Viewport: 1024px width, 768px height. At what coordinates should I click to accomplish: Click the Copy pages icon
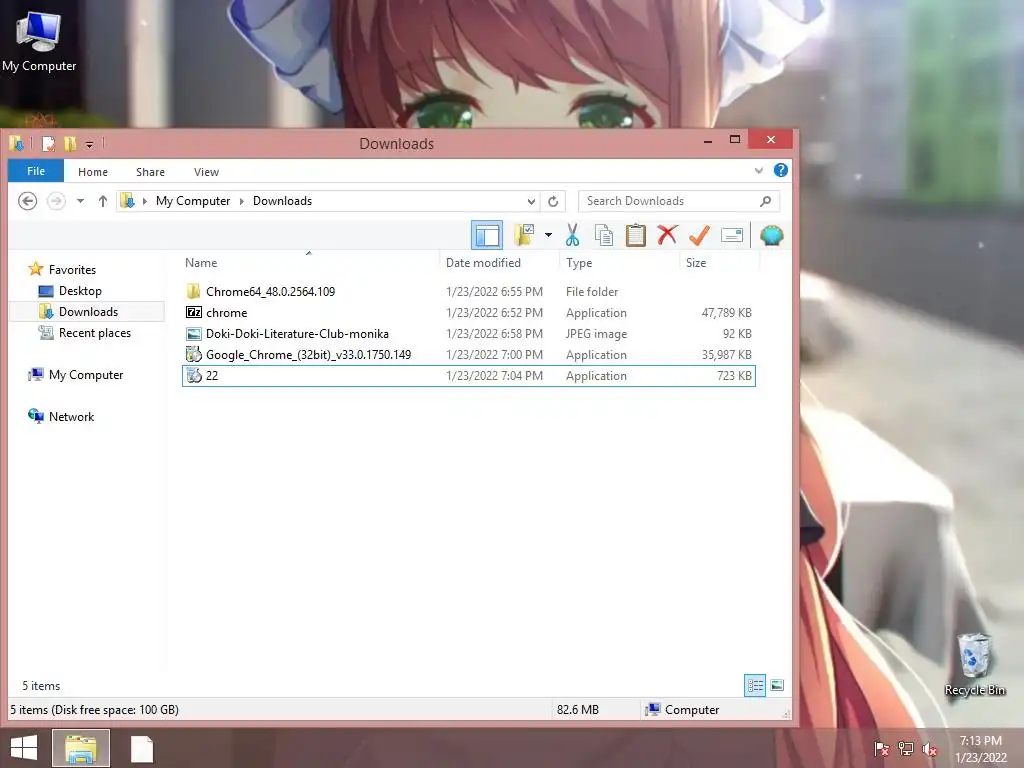point(604,235)
